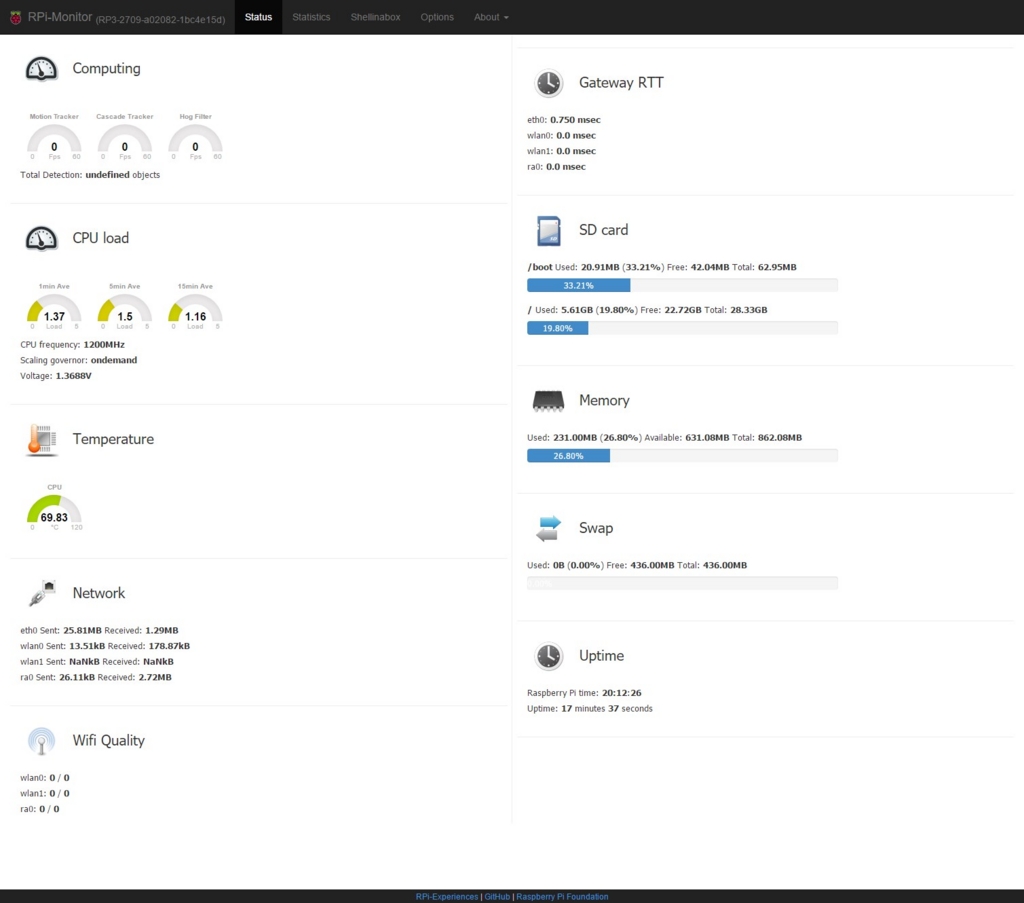The width and height of the screenshot is (1024, 903).
Task: Follow the RPi-Experiences footer link
Action: point(447,896)
